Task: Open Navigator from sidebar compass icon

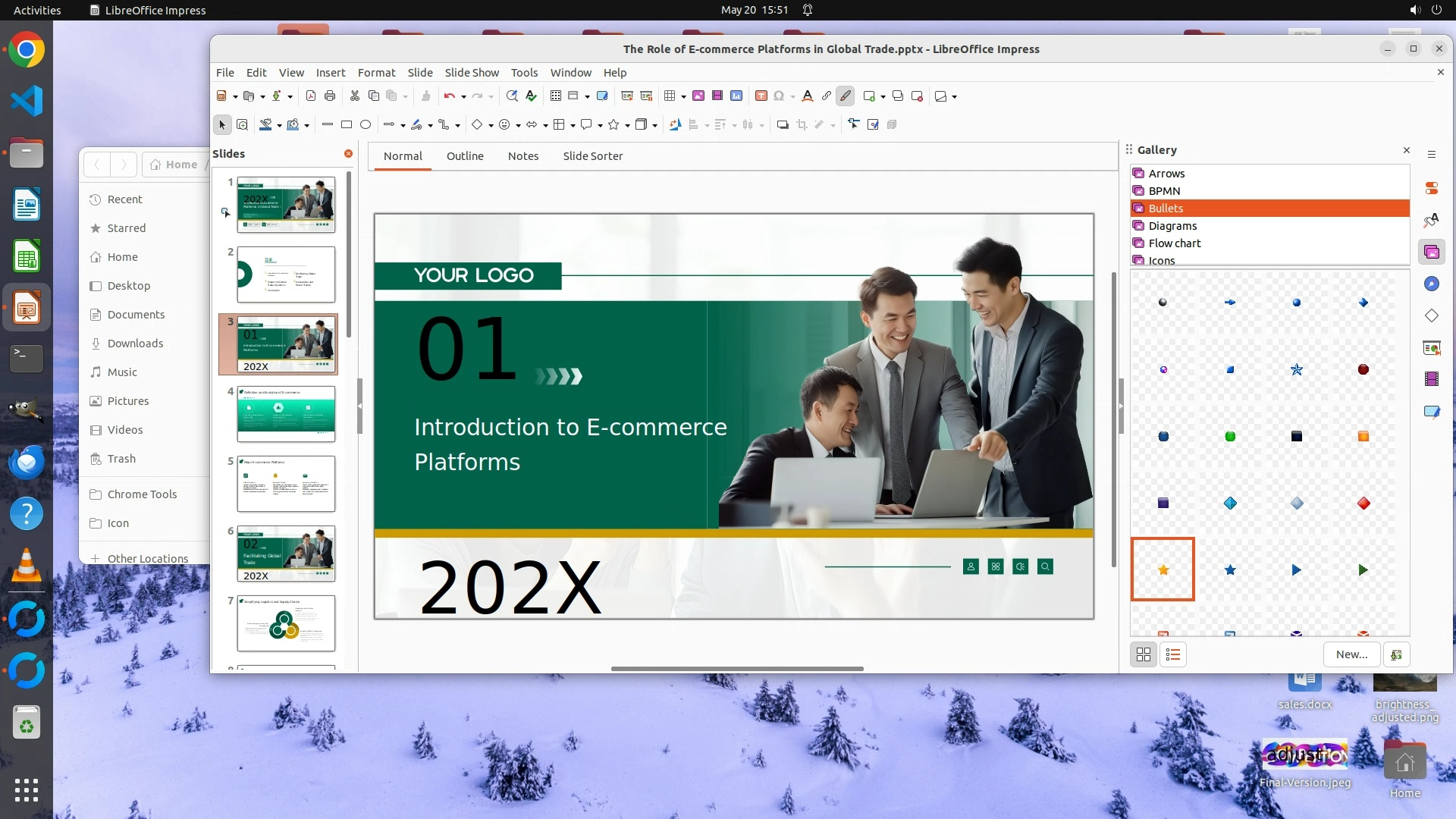Action: point(1432,284)
